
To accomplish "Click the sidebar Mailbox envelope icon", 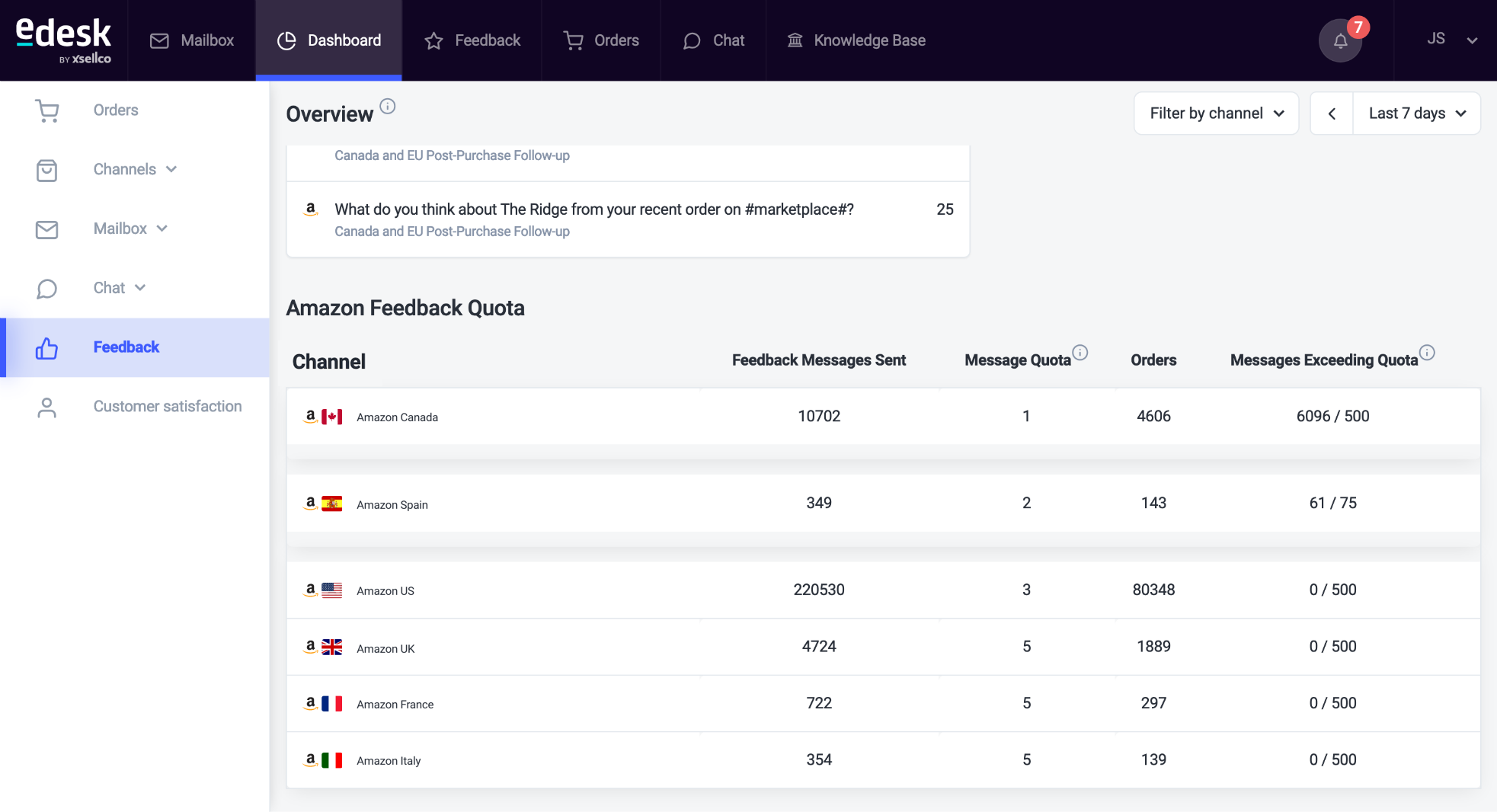I will click(x=47, y=229).
